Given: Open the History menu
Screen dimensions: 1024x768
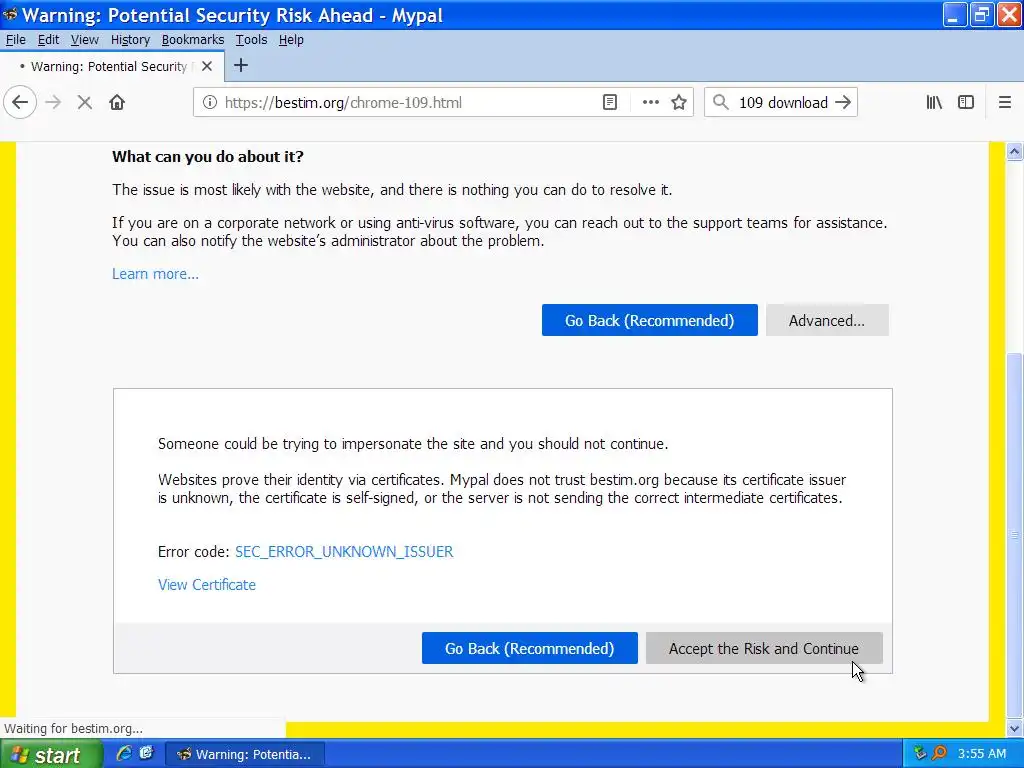Looking at the screenshot, I should [x=130, y=40].
